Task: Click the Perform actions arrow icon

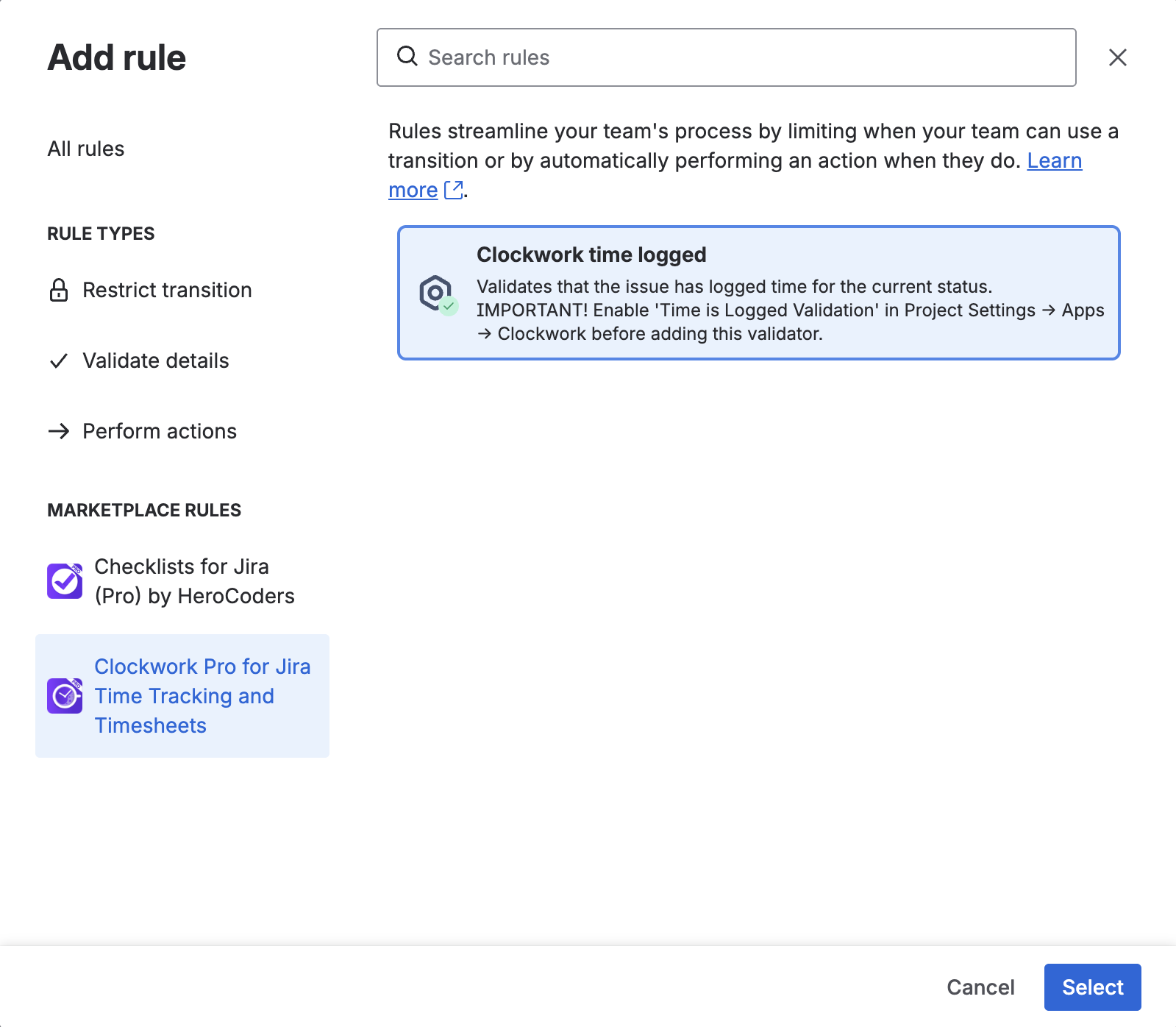Action: pyautogui.click(x=59, y=431)
